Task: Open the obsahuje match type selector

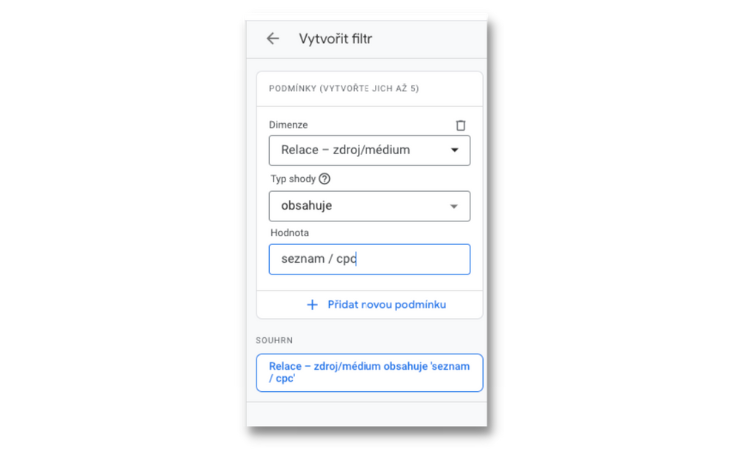Action: coord(370,206)
